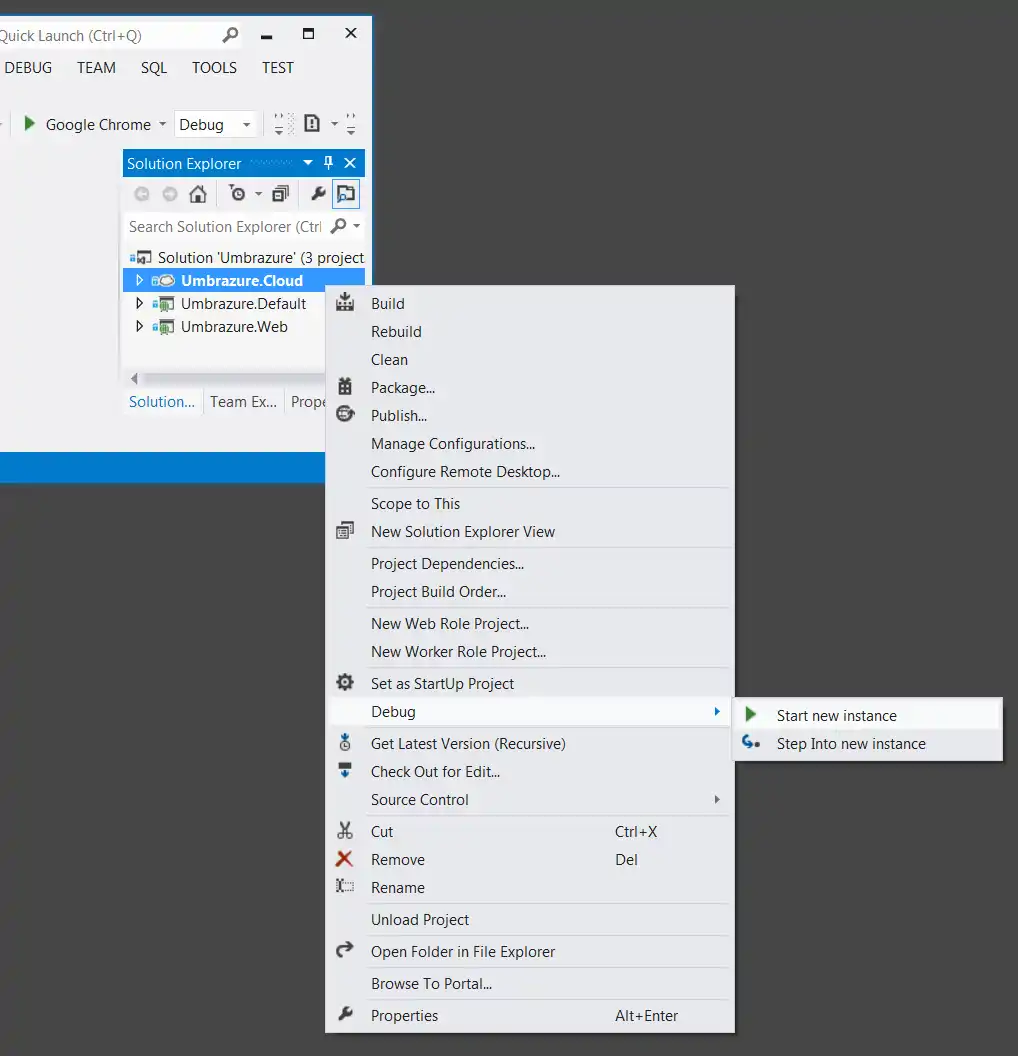Choose Rebuild from context menu
The height and width of the screenshot is (1056, 1018).
529,332
